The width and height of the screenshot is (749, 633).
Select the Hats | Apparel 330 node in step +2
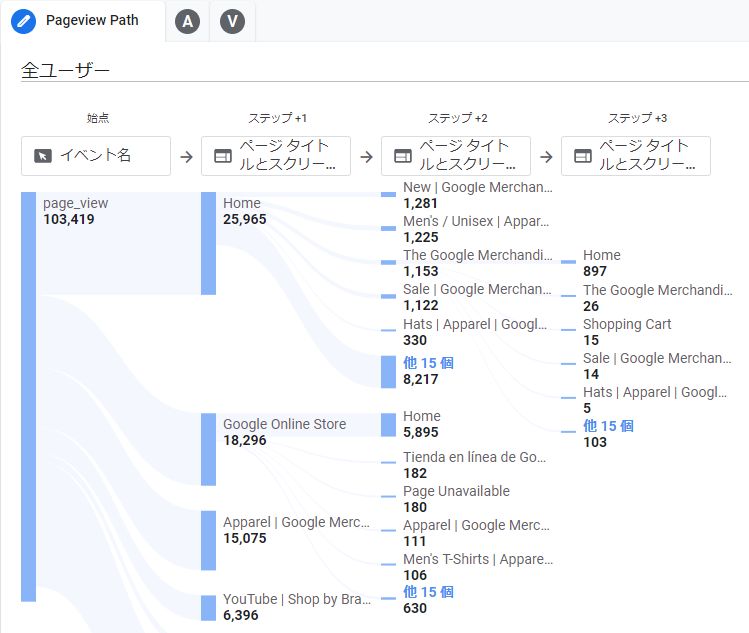pyautogui.click(x=388, y=330)
